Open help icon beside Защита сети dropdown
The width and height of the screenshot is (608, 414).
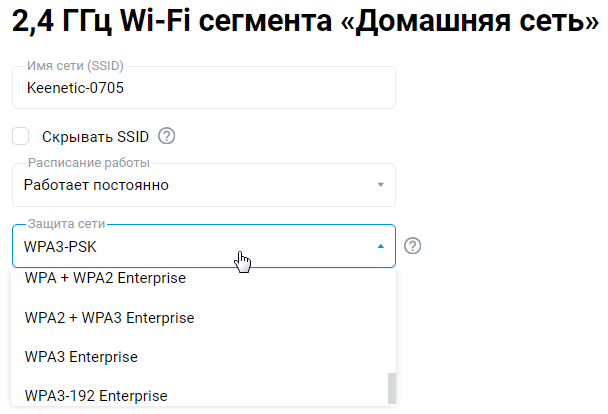click(x=412, y=246)
